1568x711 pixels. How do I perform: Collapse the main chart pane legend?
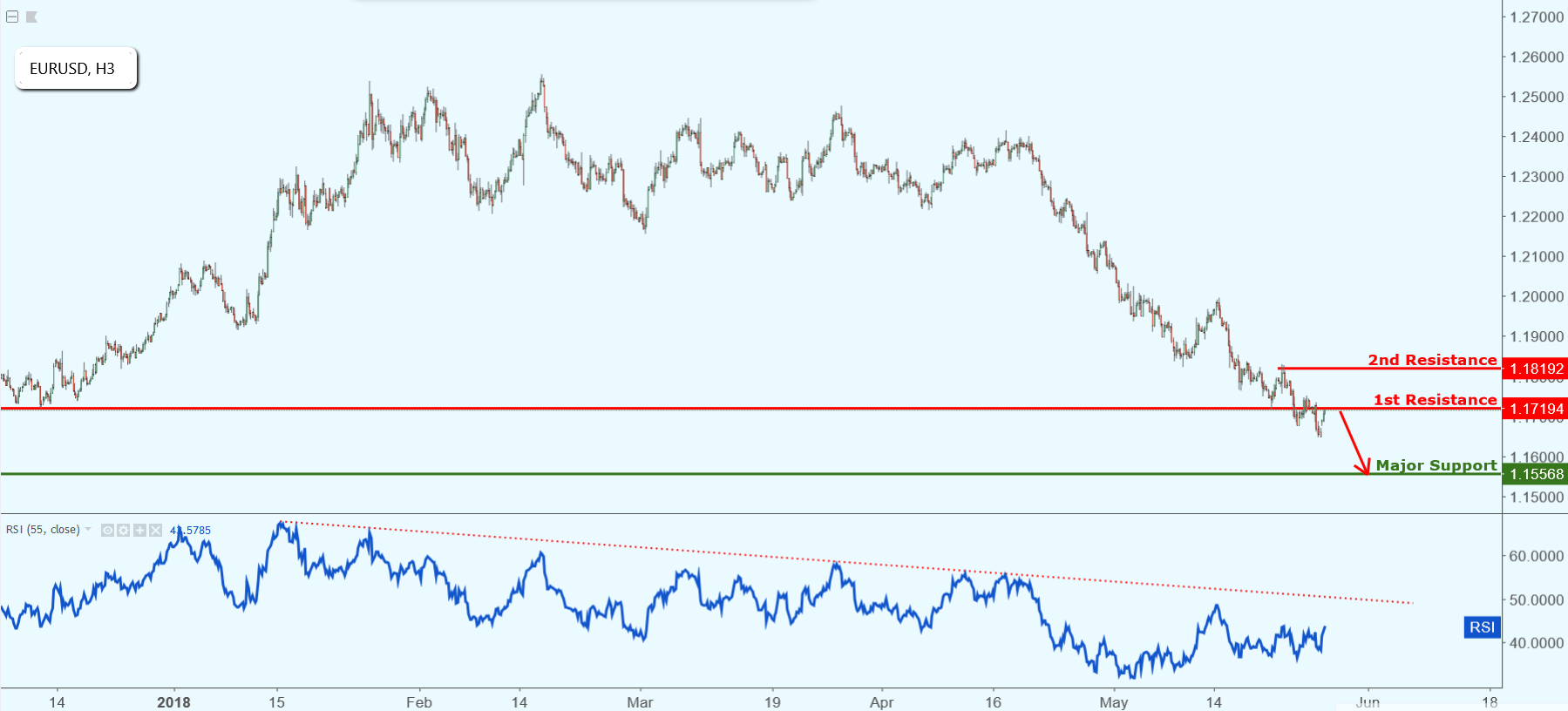click(x=12, y=17)
